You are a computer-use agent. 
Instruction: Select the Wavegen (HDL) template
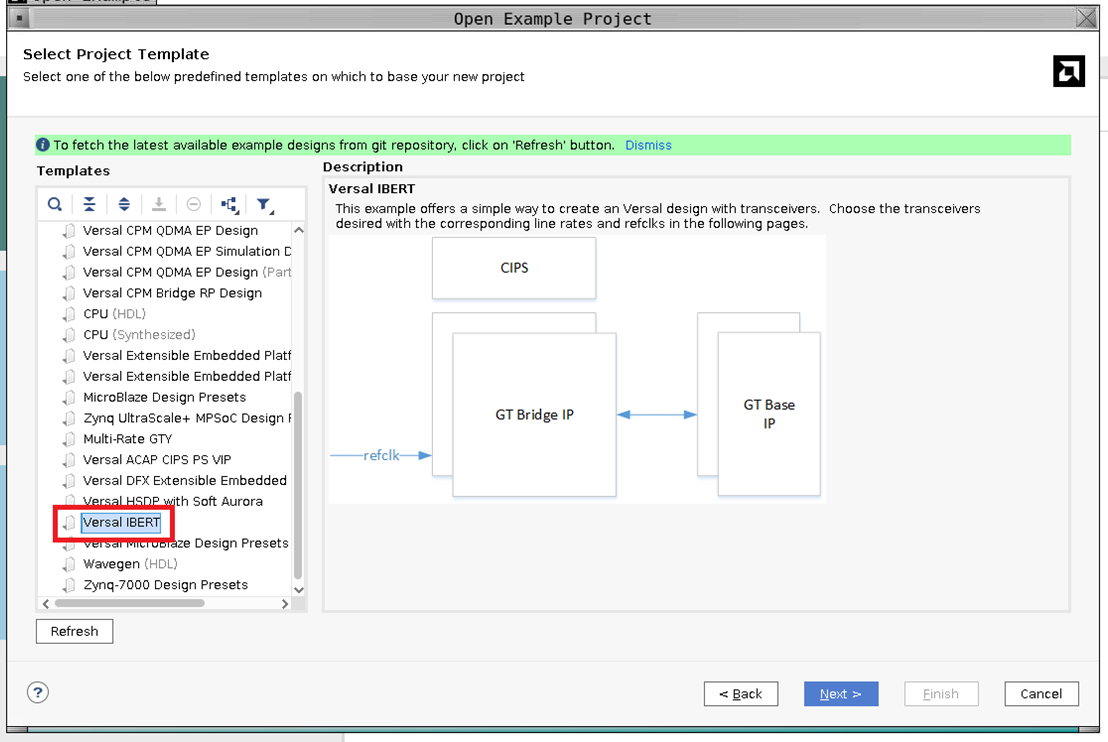click(130, 564)
